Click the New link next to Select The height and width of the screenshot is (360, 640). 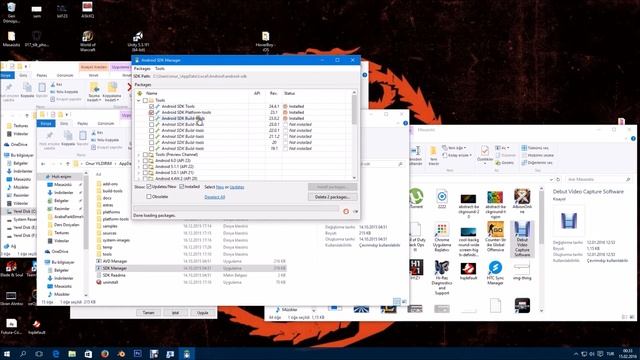pyautogui.click(x=220, y=187)
